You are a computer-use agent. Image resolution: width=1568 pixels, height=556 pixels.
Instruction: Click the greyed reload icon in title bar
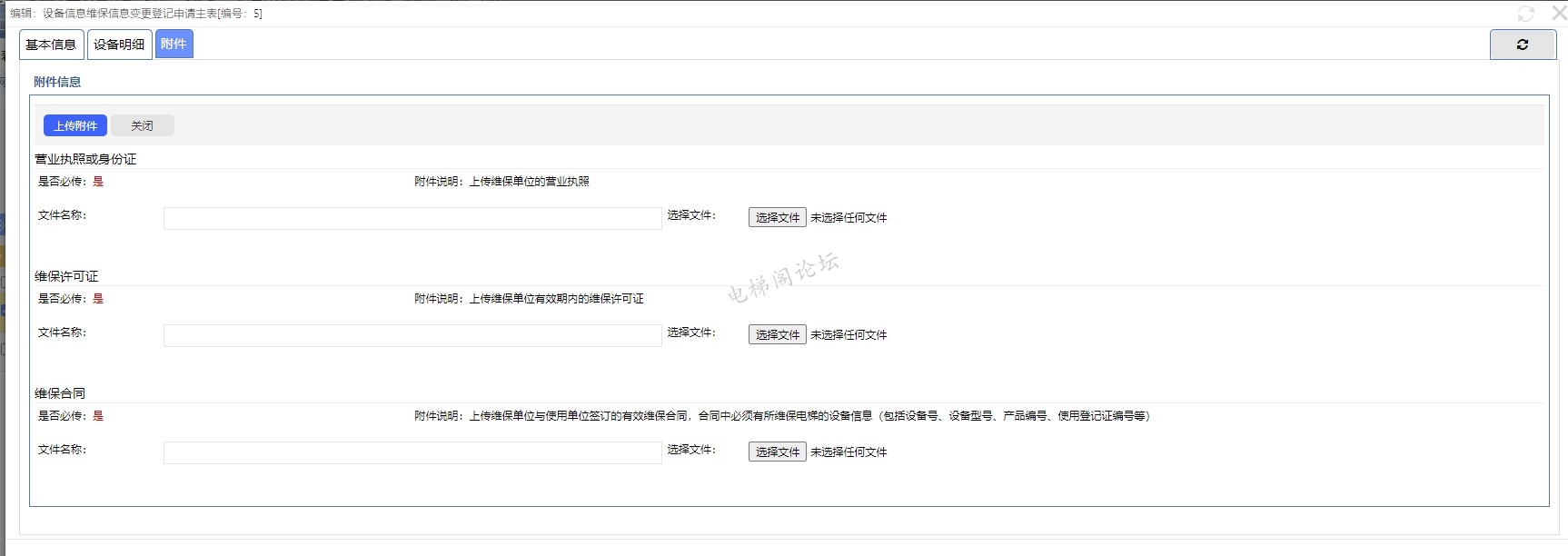(1525, 14)
